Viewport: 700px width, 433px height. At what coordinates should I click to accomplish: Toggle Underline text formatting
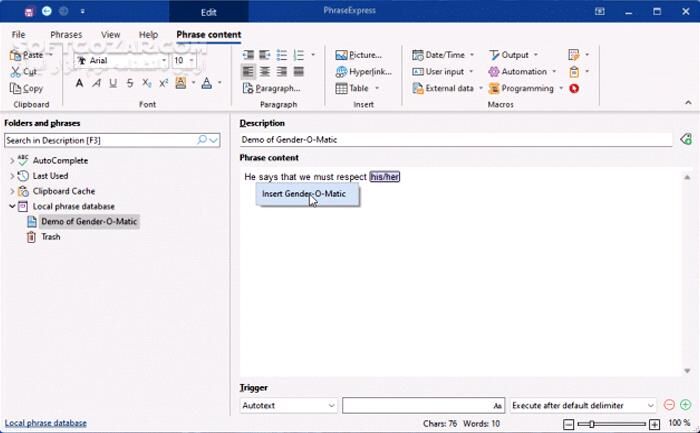tap(114, 83)
